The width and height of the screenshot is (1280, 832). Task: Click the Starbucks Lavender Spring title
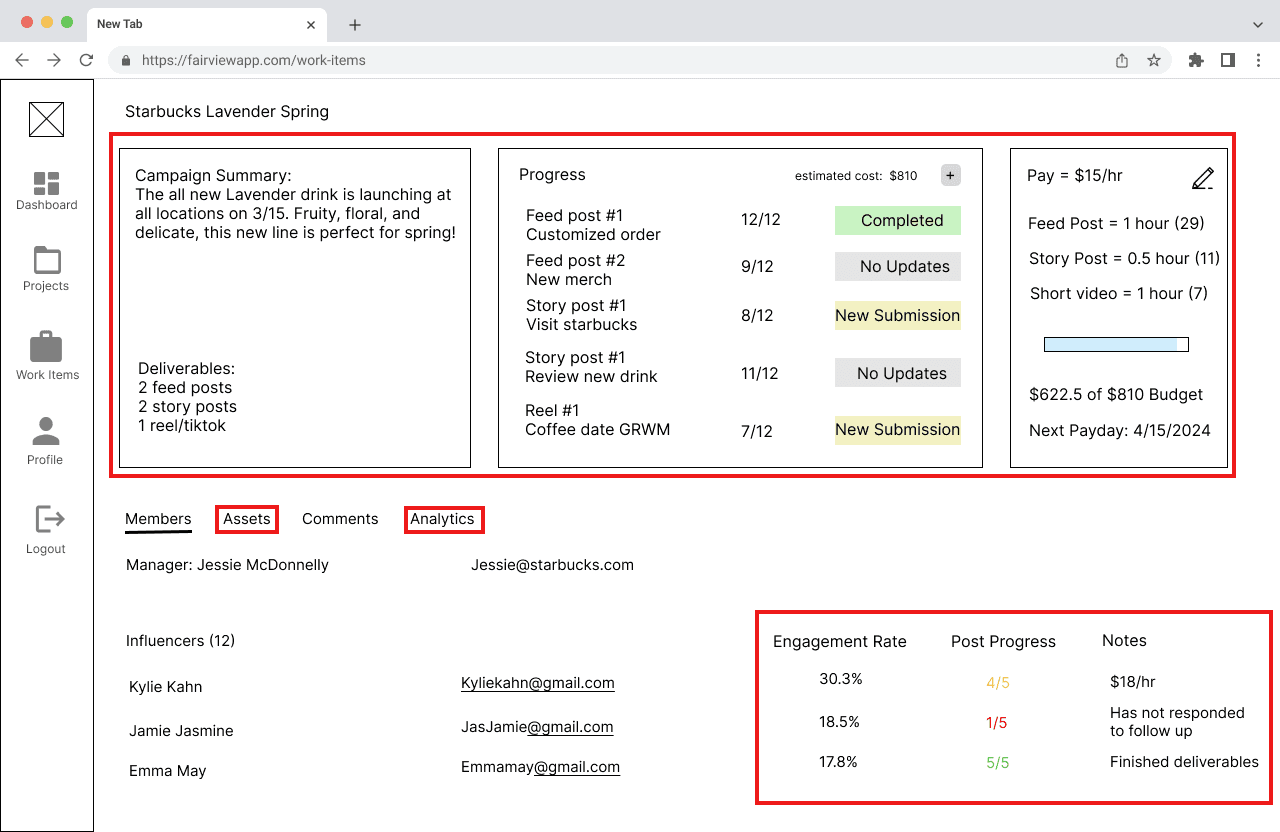tap(227, 111)
